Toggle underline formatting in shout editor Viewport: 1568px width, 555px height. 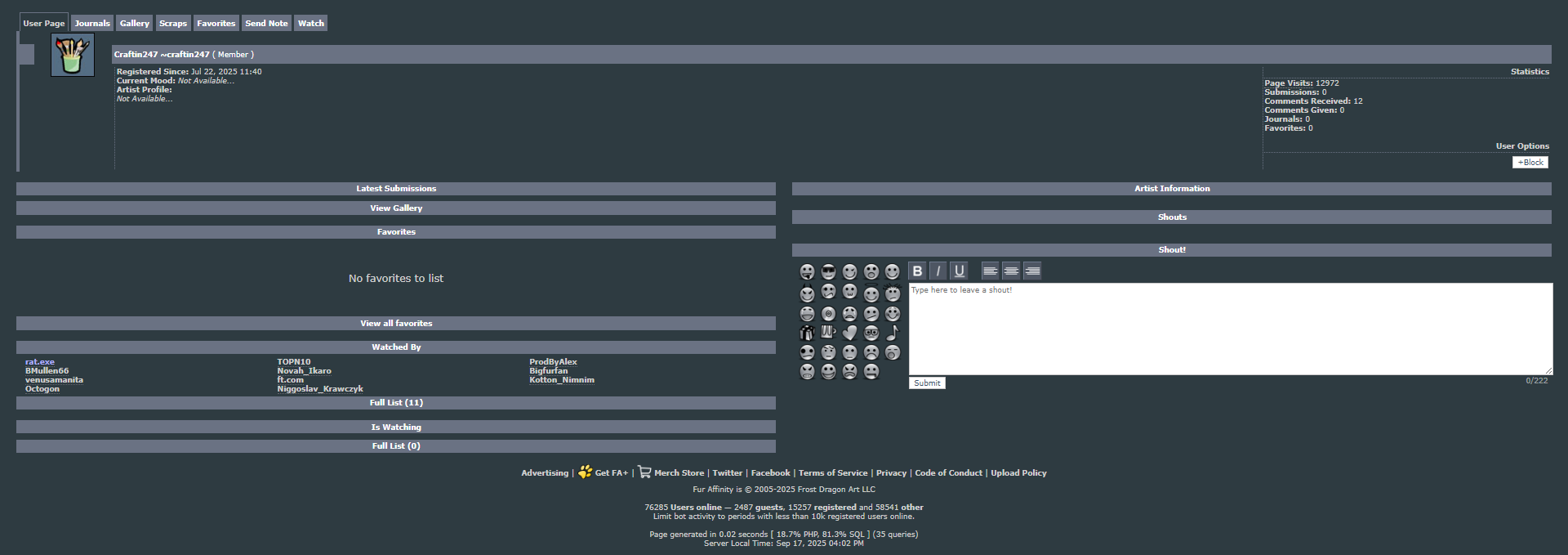960,271
